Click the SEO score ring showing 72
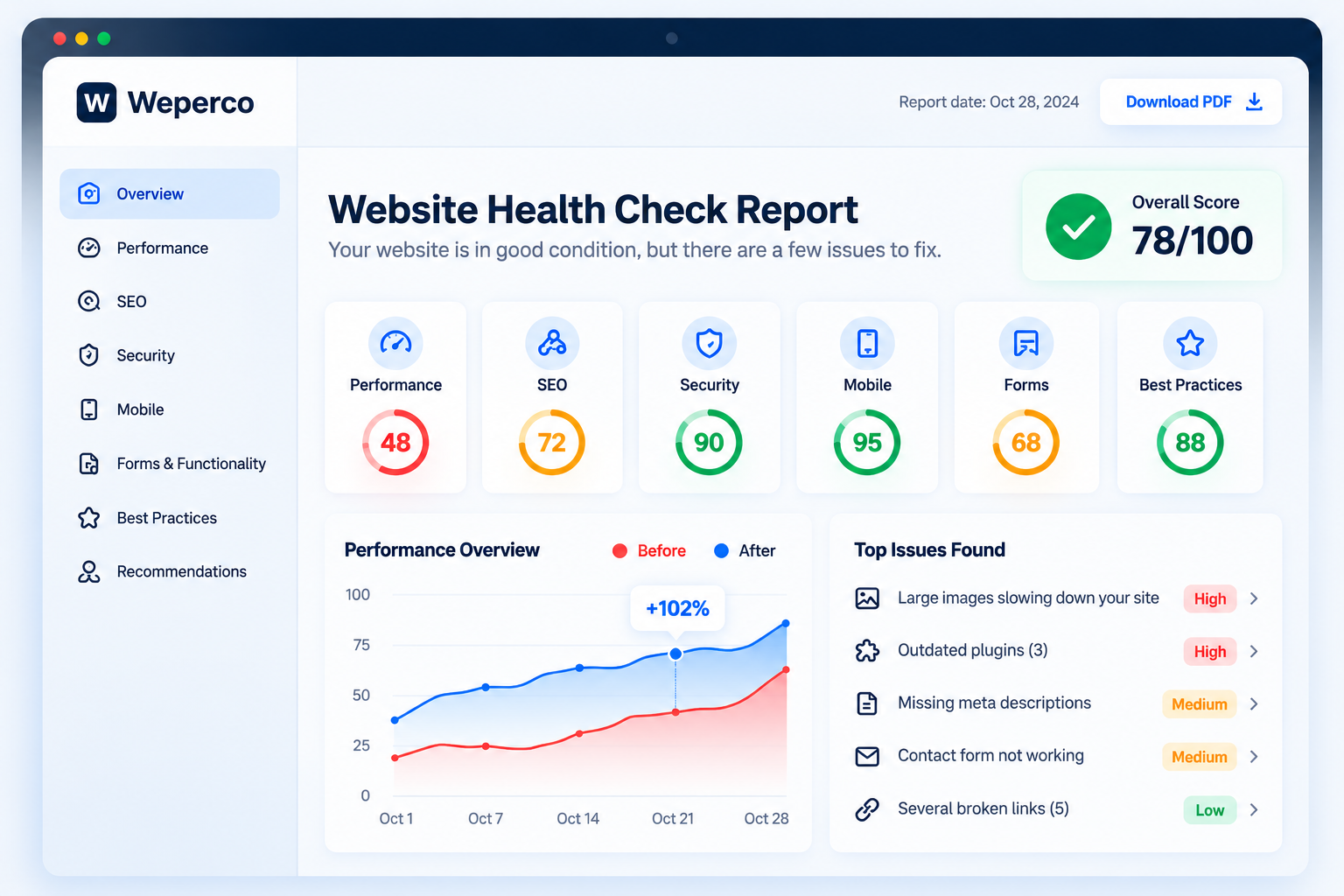1344x896 pixels. coord(552,443)
